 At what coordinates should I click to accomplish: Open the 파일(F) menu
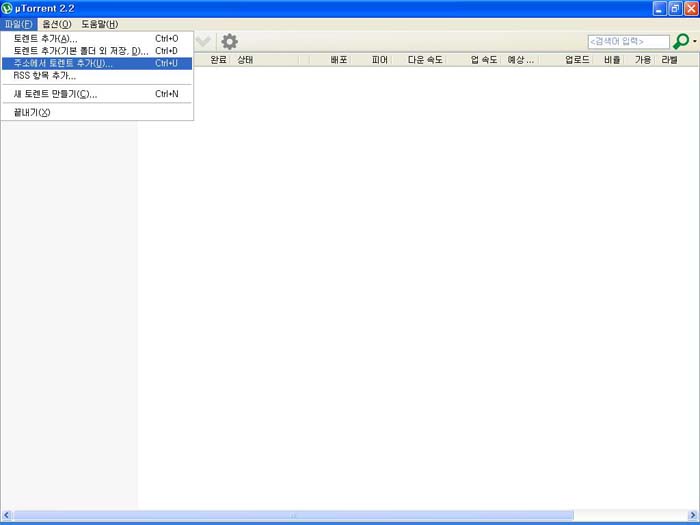click(x=18, y=24)
